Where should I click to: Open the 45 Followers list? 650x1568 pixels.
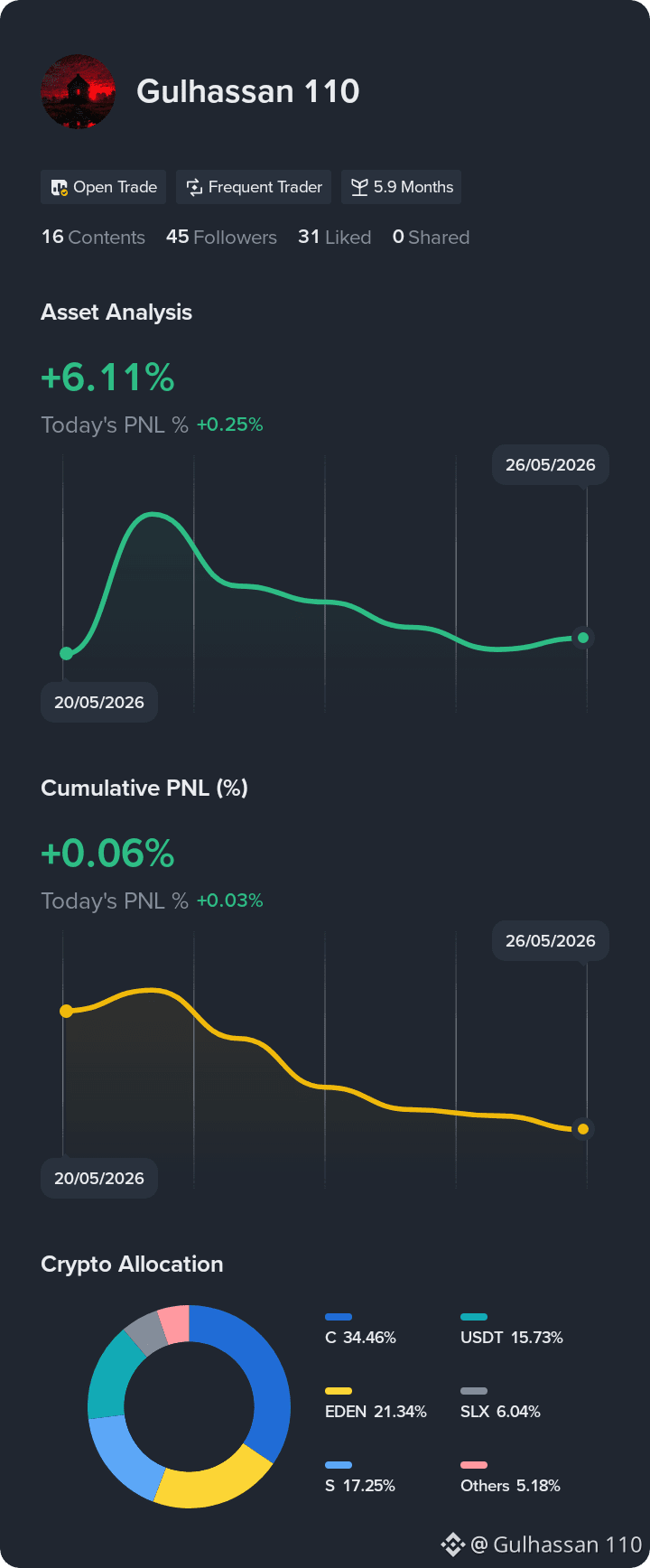[x=221, y=237]
